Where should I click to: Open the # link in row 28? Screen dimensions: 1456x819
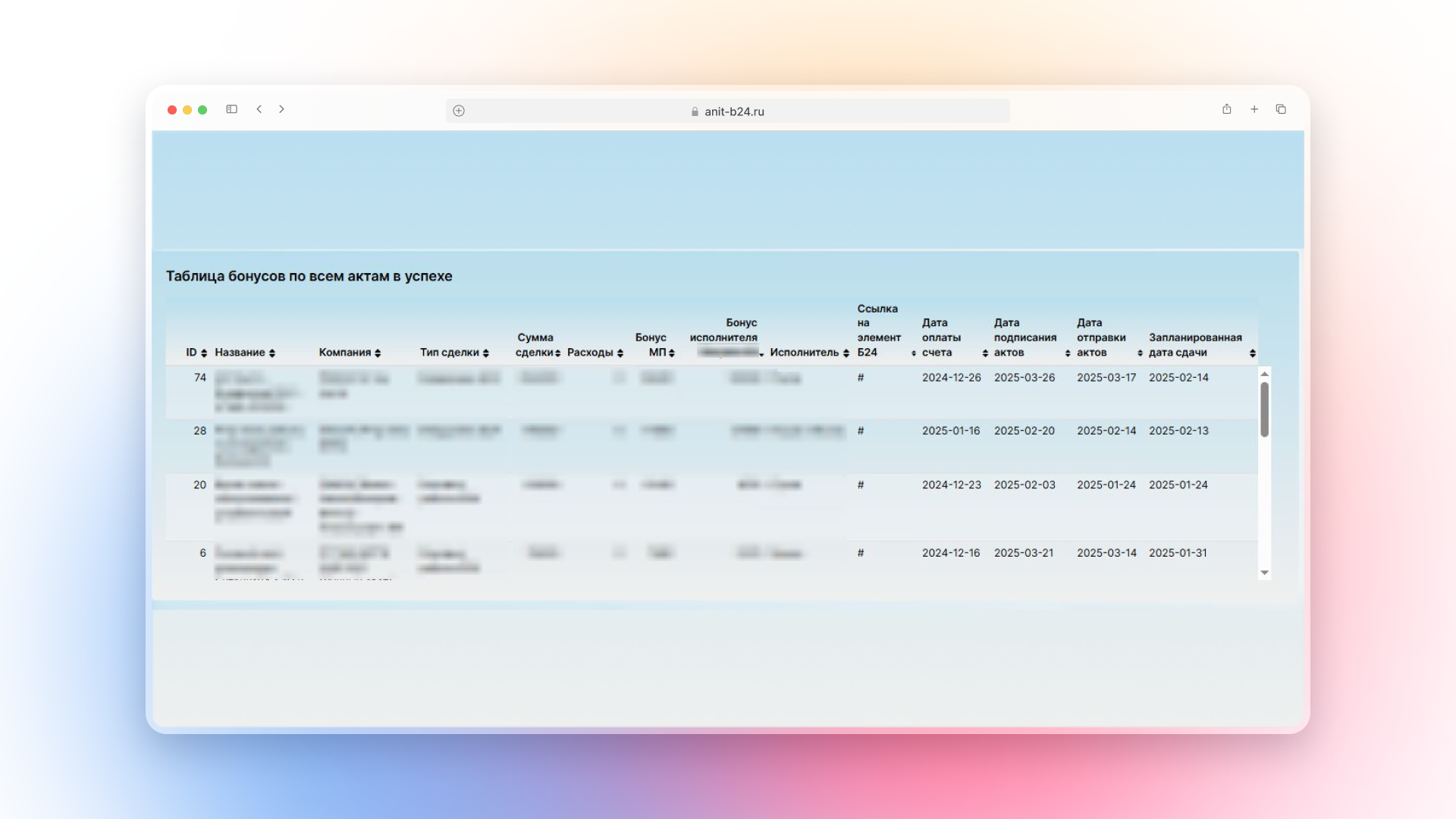click(861, 431)
